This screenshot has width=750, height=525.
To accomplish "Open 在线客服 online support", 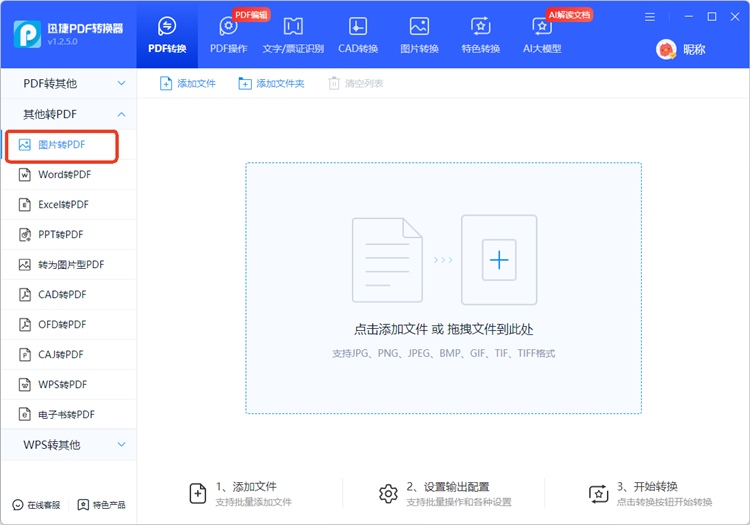I will tap(36, 505).
